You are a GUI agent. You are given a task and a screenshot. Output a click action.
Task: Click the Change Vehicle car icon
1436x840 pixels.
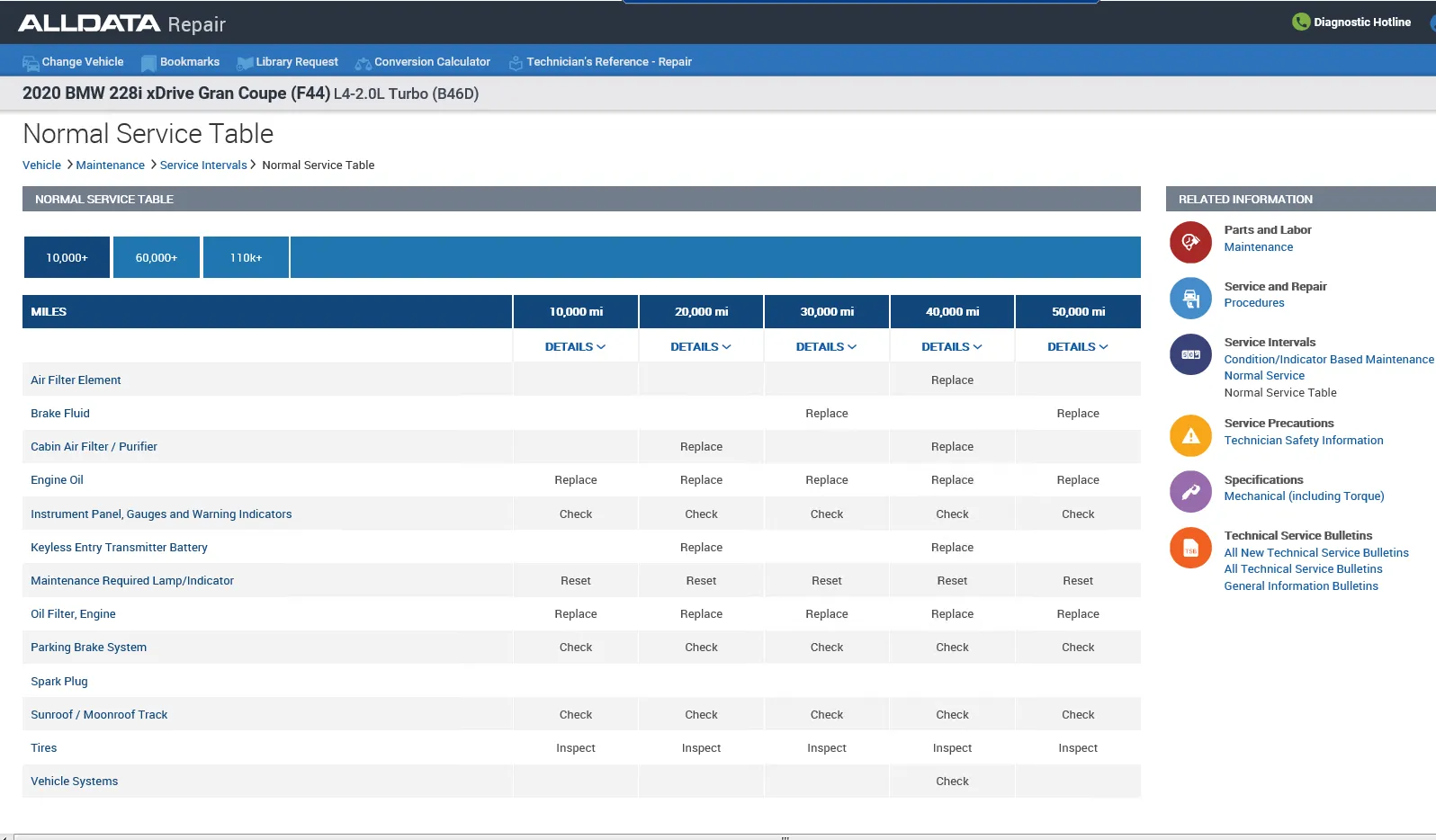31,63
